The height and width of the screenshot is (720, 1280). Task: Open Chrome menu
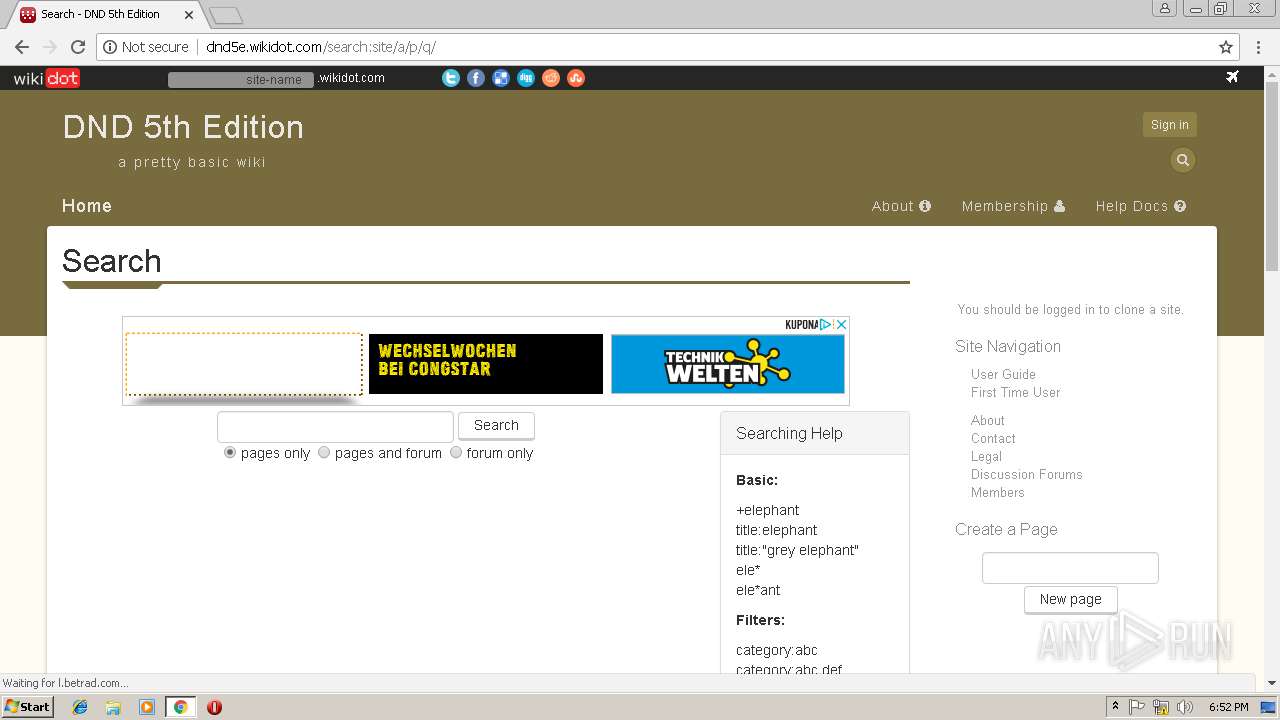pos(1257,47)
